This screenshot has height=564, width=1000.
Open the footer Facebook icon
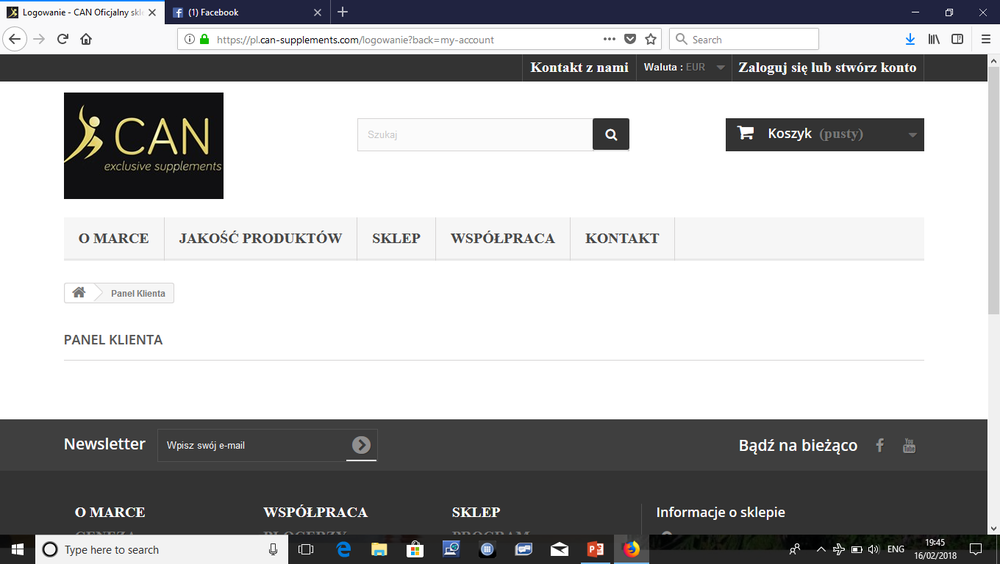point(879,445)
